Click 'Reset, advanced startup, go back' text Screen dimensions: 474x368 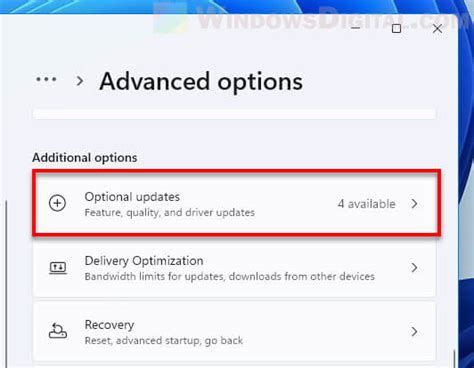point(164,341)
